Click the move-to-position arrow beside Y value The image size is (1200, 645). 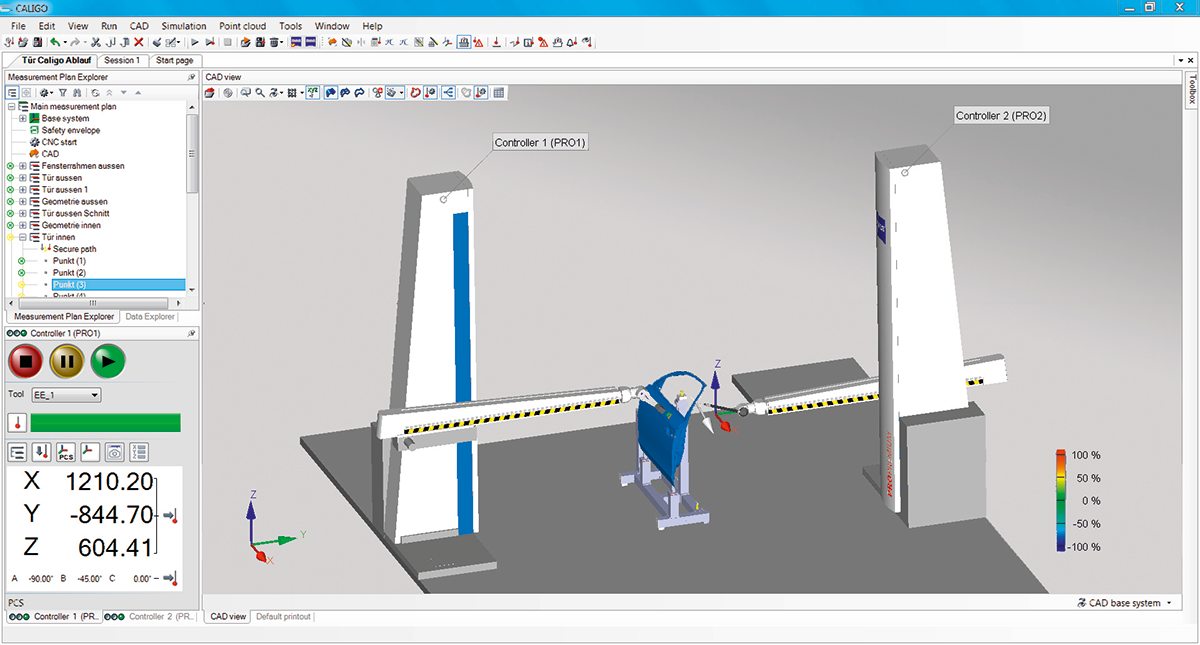pyautogui.click(x=171, y=516)
